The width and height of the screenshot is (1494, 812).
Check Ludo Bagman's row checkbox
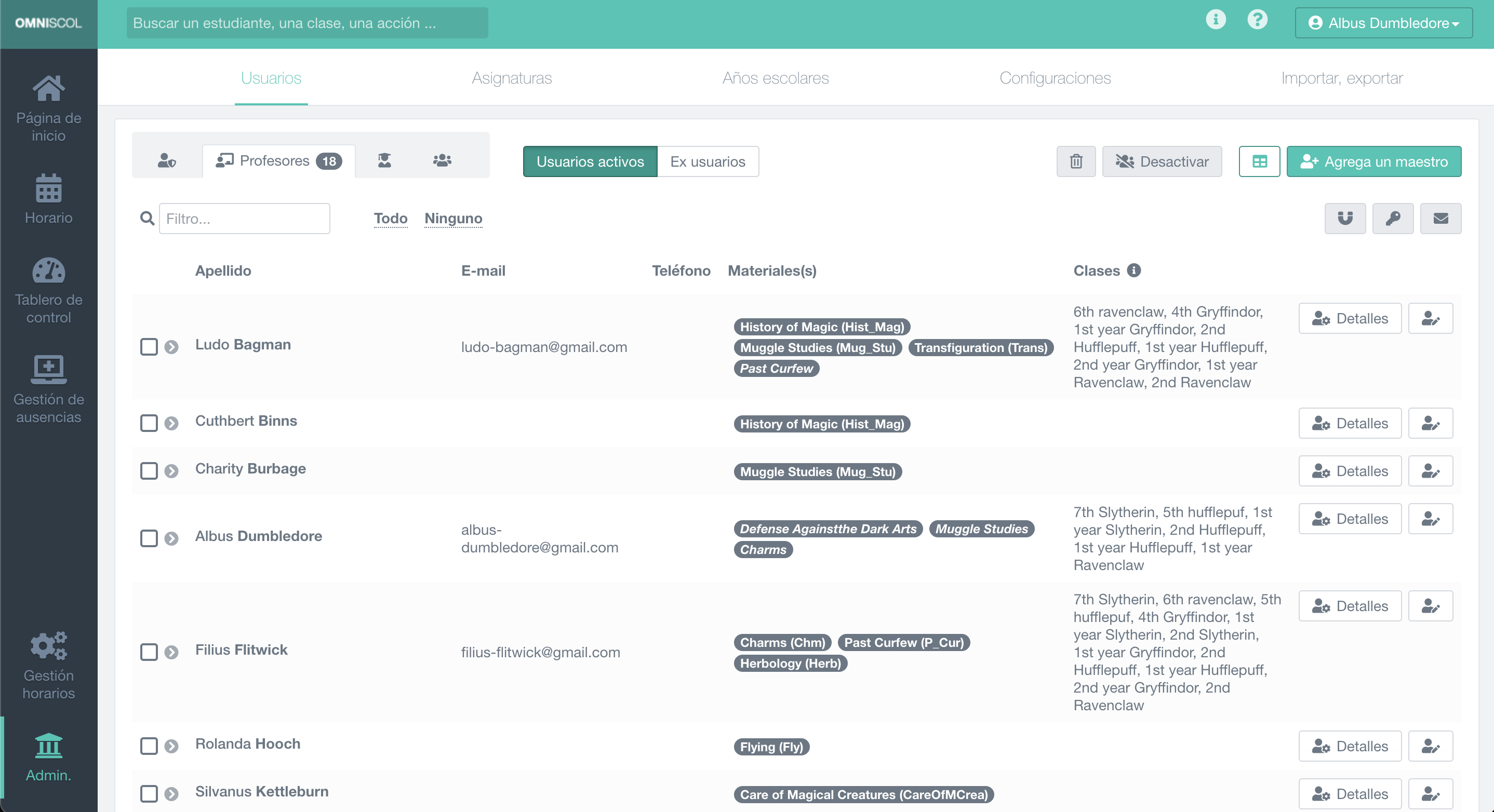[149, 347]
